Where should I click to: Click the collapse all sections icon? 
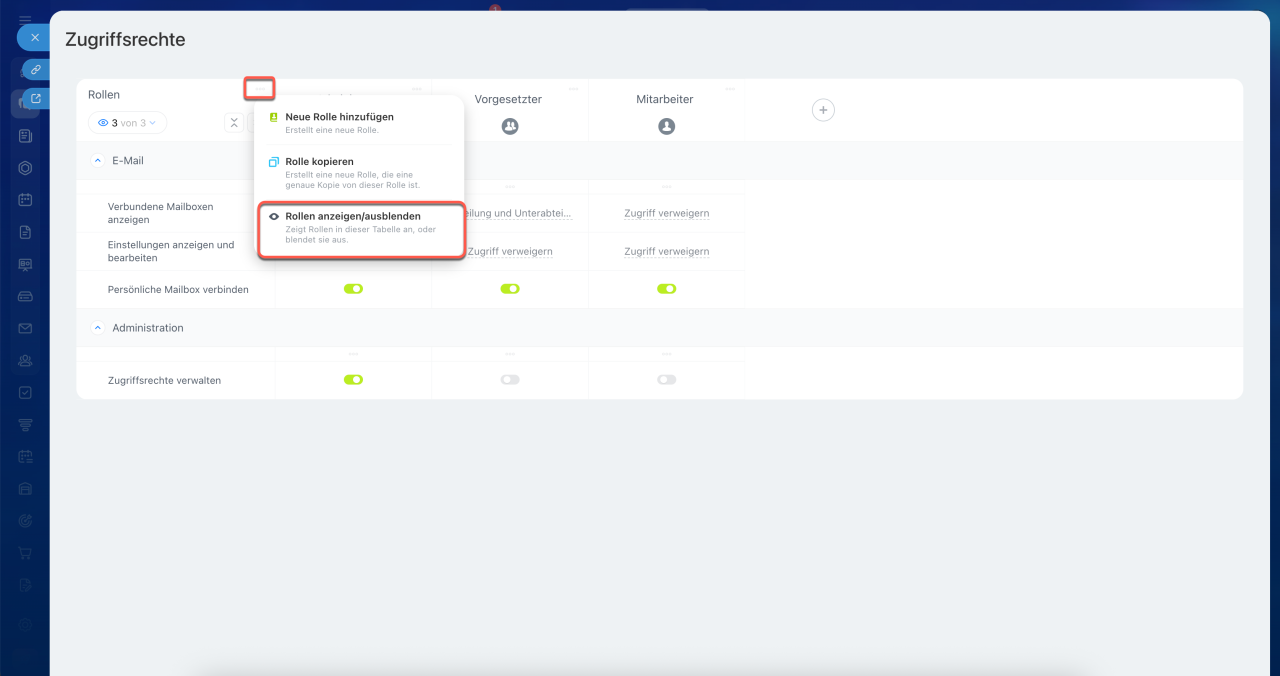[234, 123]
